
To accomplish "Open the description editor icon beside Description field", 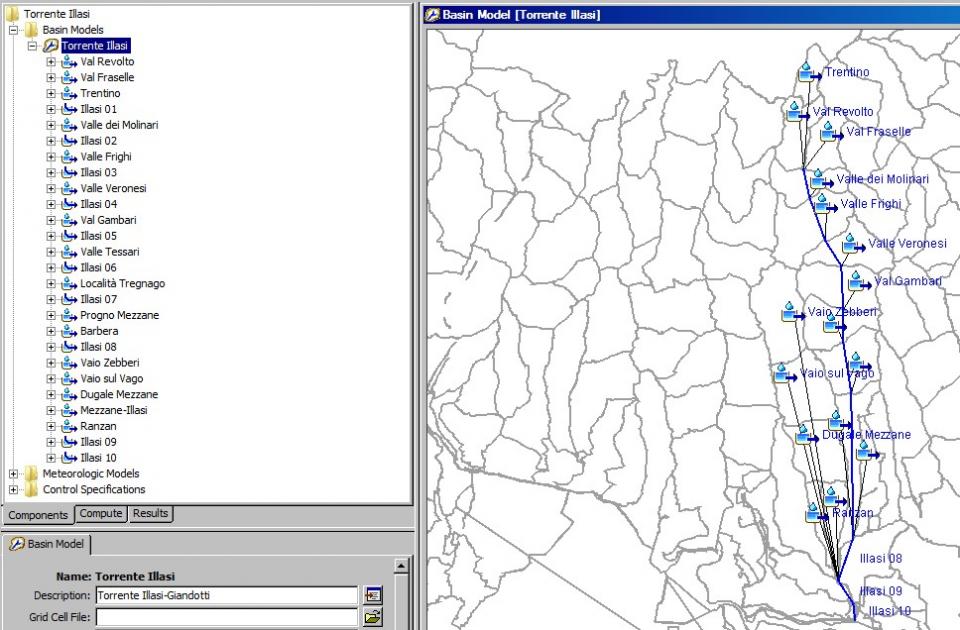I will pos(373,596).
